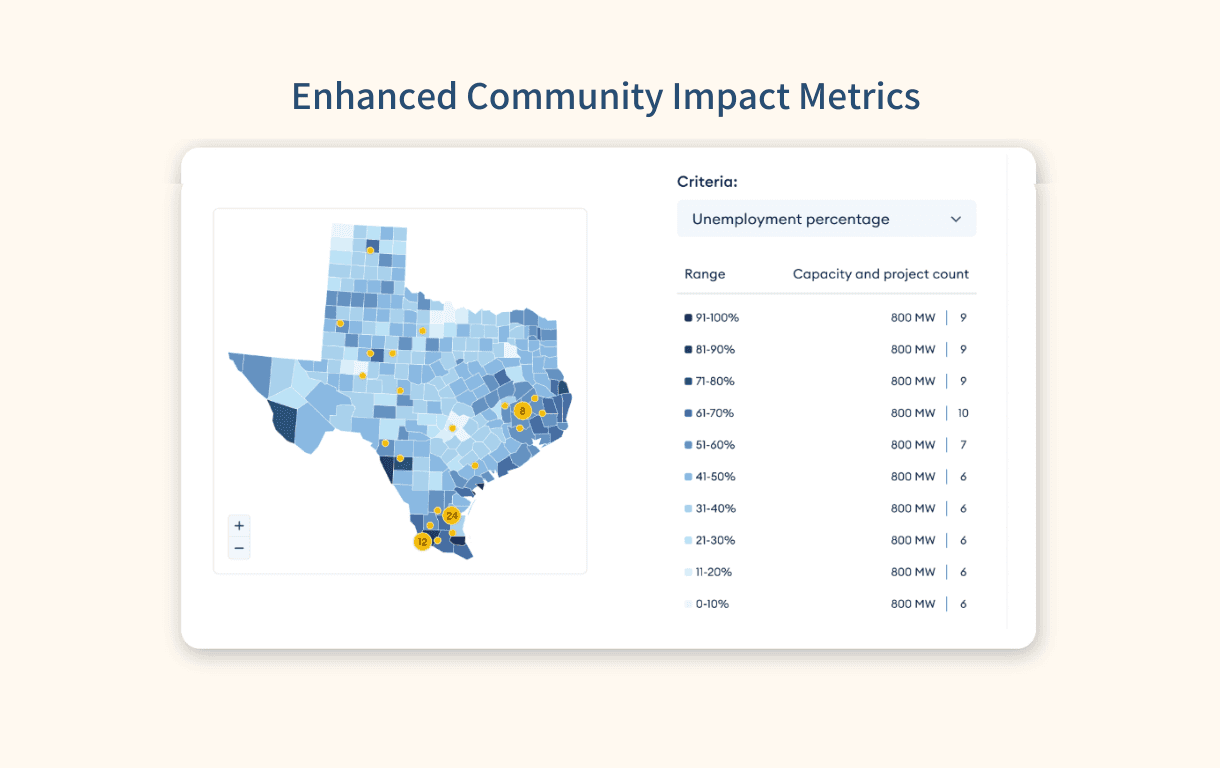
Task: Click the 91-100% range color swatch
Action: (x=688, y=318)
